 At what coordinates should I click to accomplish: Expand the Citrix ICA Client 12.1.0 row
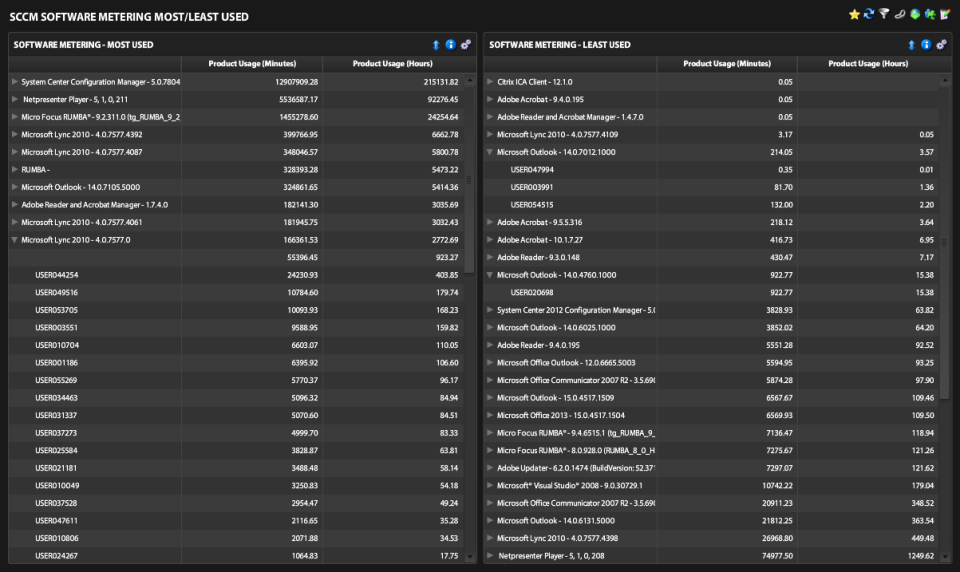(x=490, y=81)
